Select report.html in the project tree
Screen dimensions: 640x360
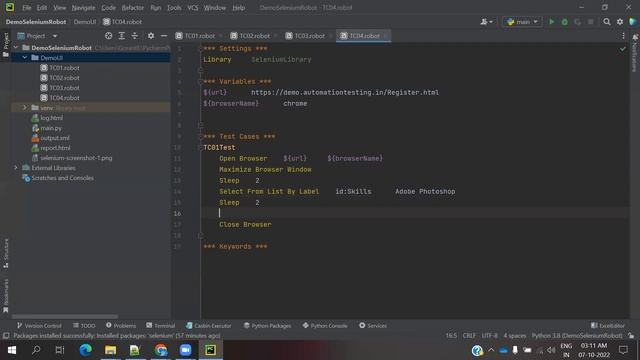click(55, 148)
